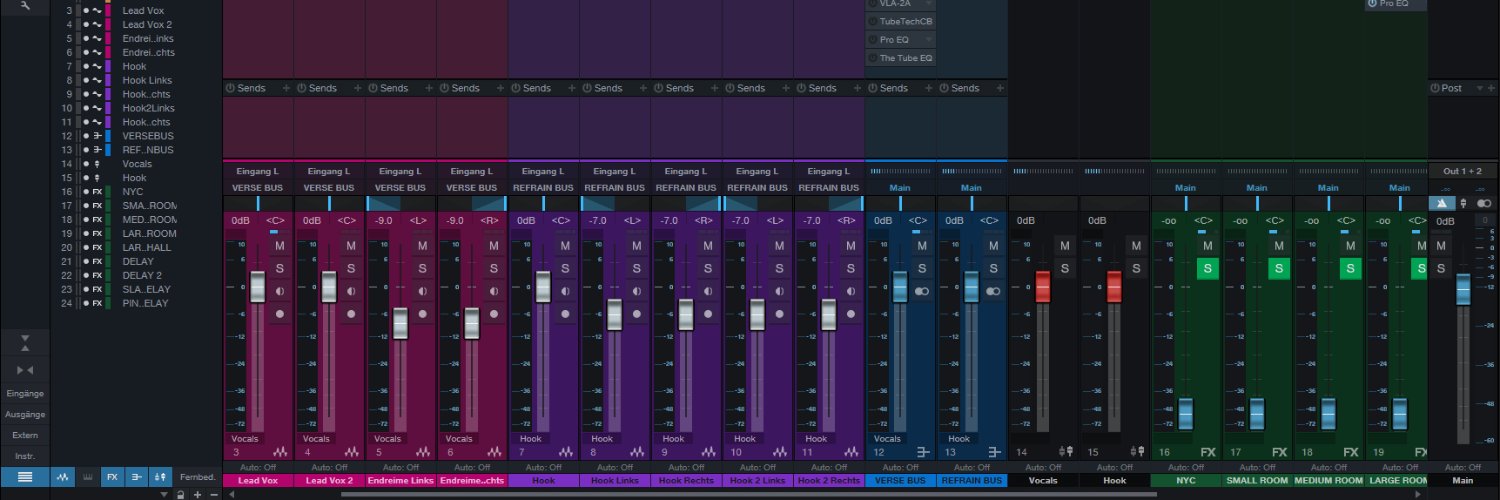Open the REFRAIN BUS output selector on Hook Links
1500x500 pixels.
tap(615, 188)
